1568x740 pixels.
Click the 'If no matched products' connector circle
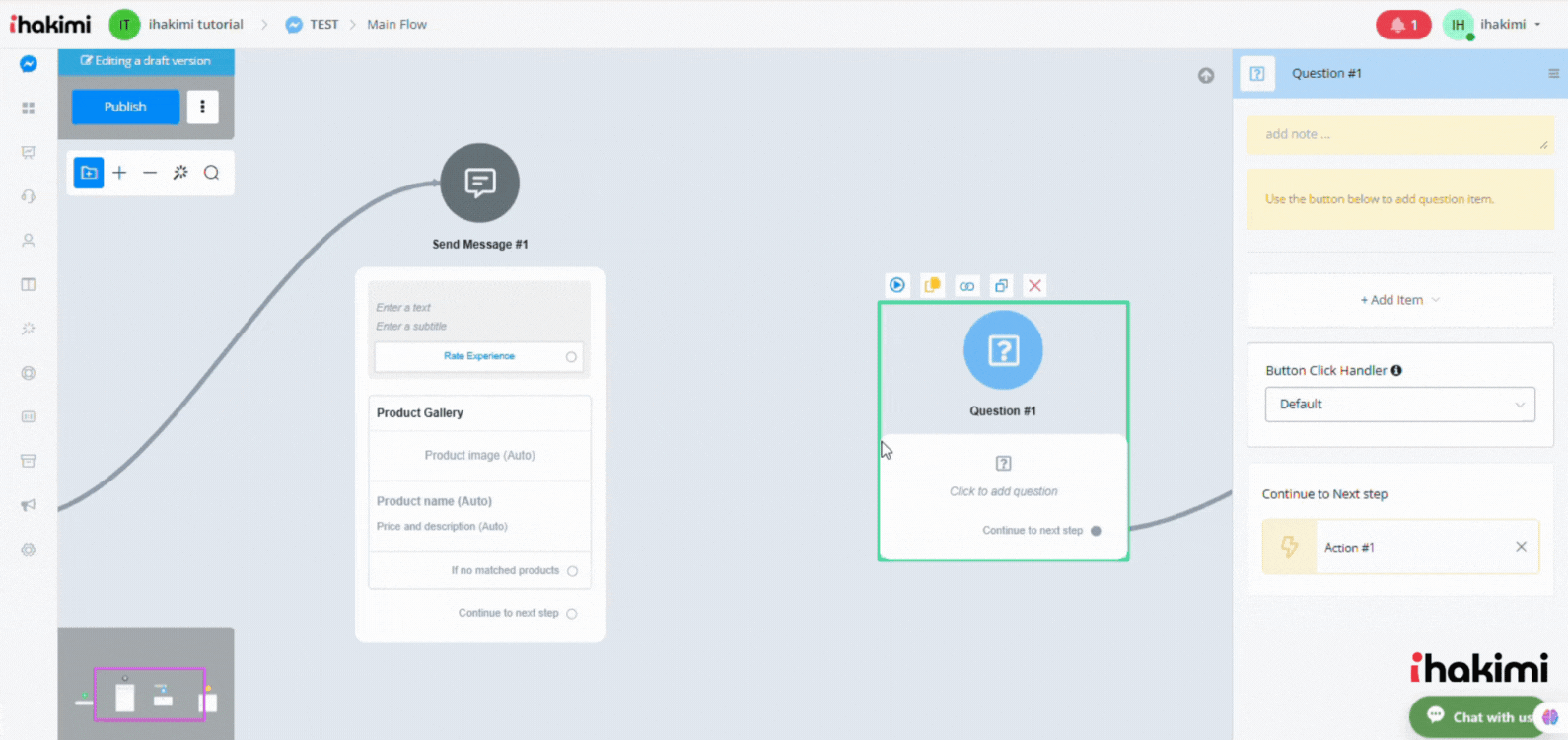coord(572,571)
